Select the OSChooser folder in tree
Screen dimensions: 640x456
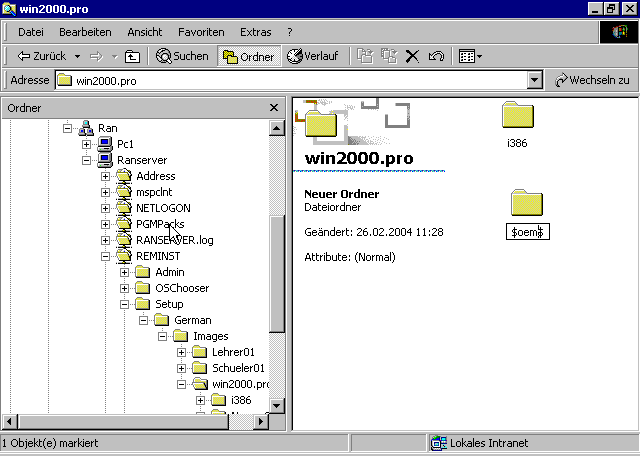click(x=182, y=288)
